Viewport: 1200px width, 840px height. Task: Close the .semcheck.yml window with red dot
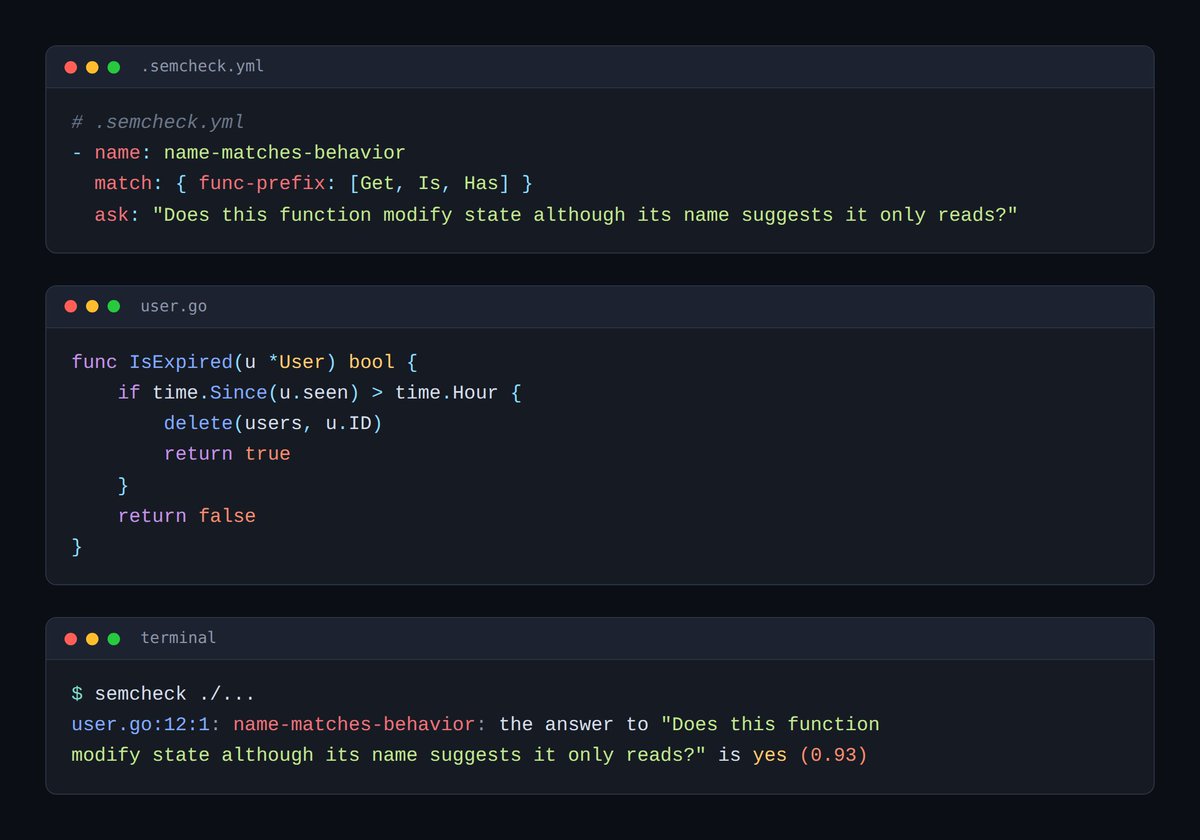click(x=71, y=67)
